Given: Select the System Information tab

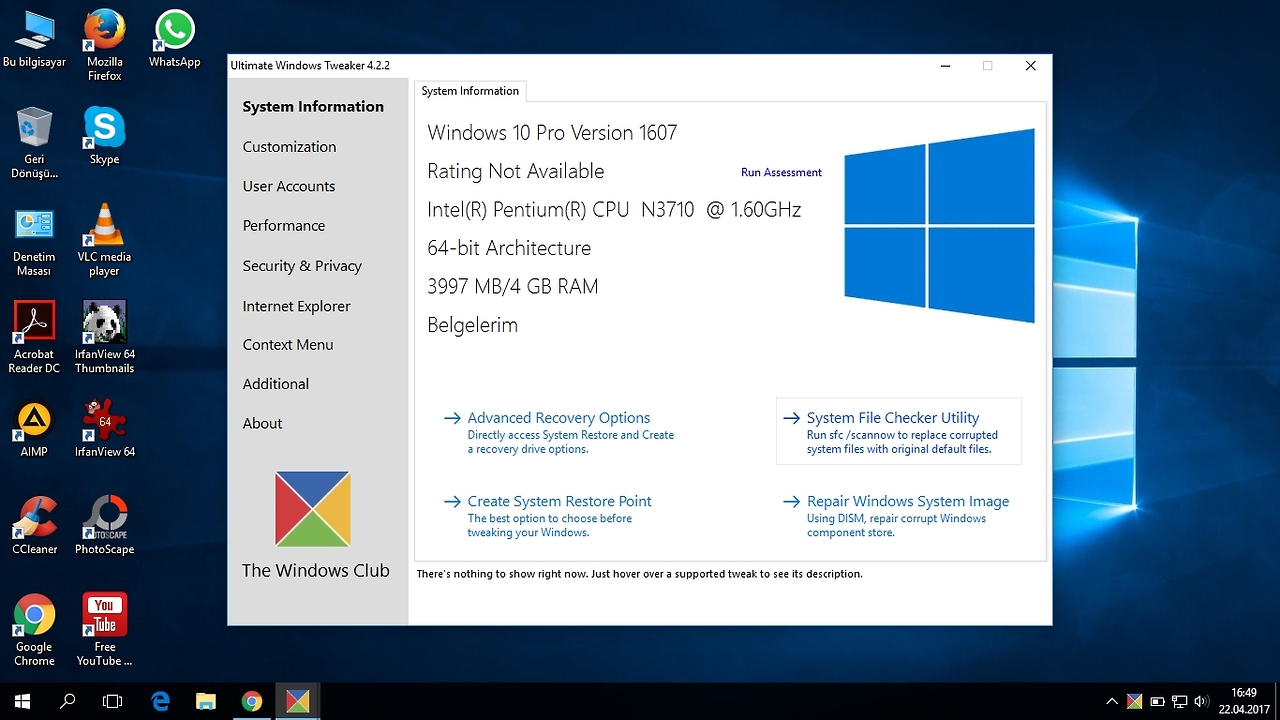Looking at the screenshot, I should pyautogui.click(x=470, y=91).
